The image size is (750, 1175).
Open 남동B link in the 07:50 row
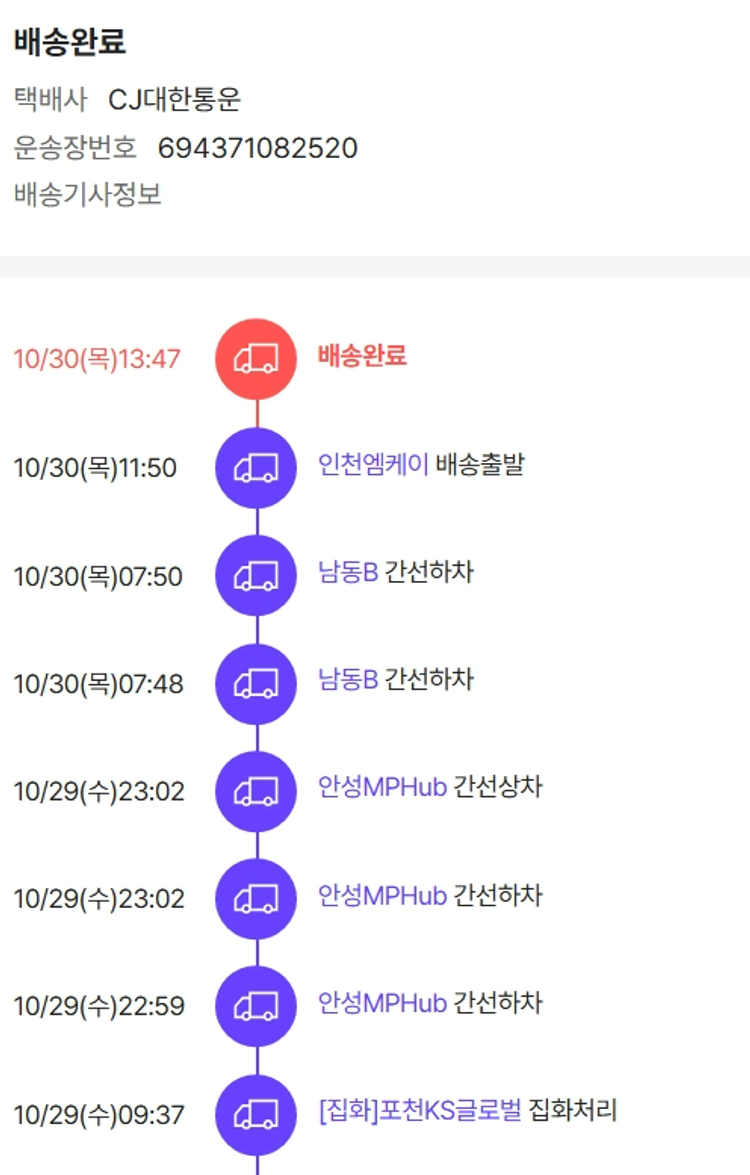(347, 573)
